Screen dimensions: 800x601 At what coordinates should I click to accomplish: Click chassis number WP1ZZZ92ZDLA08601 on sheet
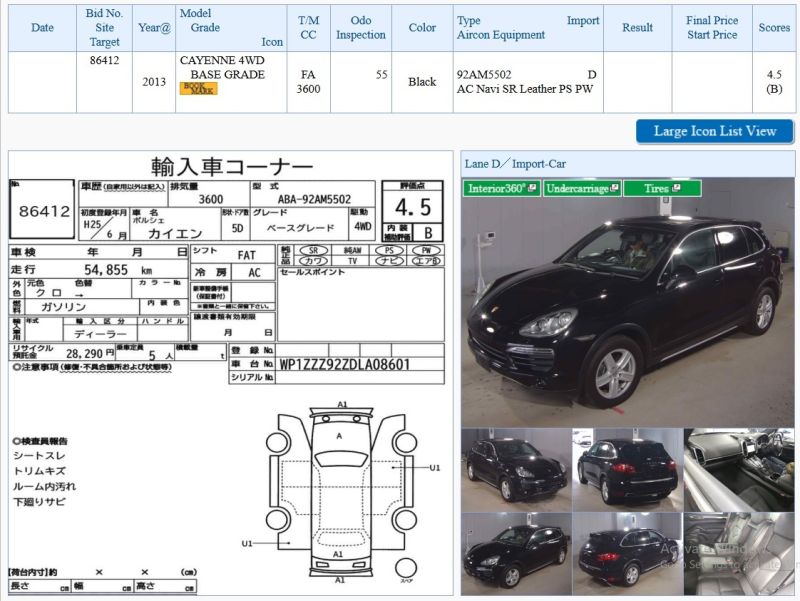pos(344,364)
